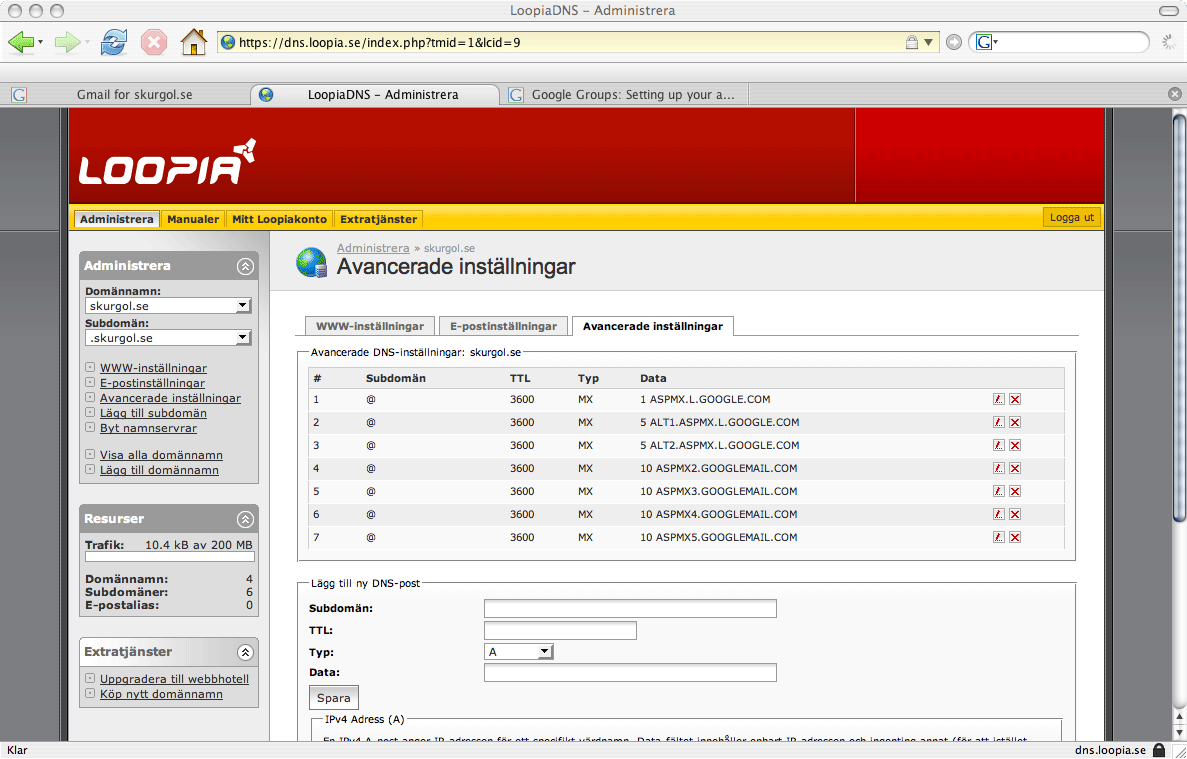
Task: Click the go button beside the address bar
Action: pos(954,42)
